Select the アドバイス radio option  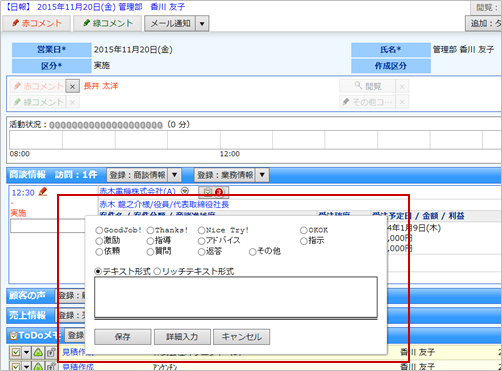[x=201, y=241]
